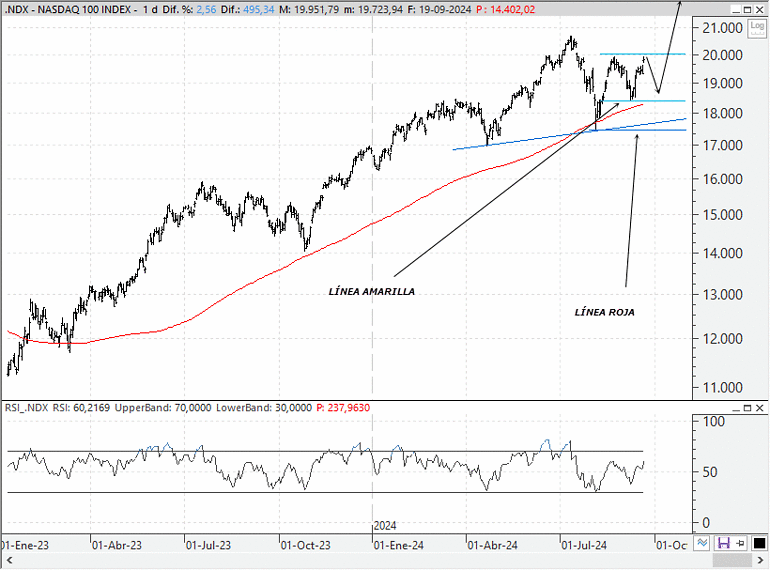Image resolution: width=770 pixels, height=570 pixels.
Task: Click the '01-Ene-23' date axis label
Action: 25,545
